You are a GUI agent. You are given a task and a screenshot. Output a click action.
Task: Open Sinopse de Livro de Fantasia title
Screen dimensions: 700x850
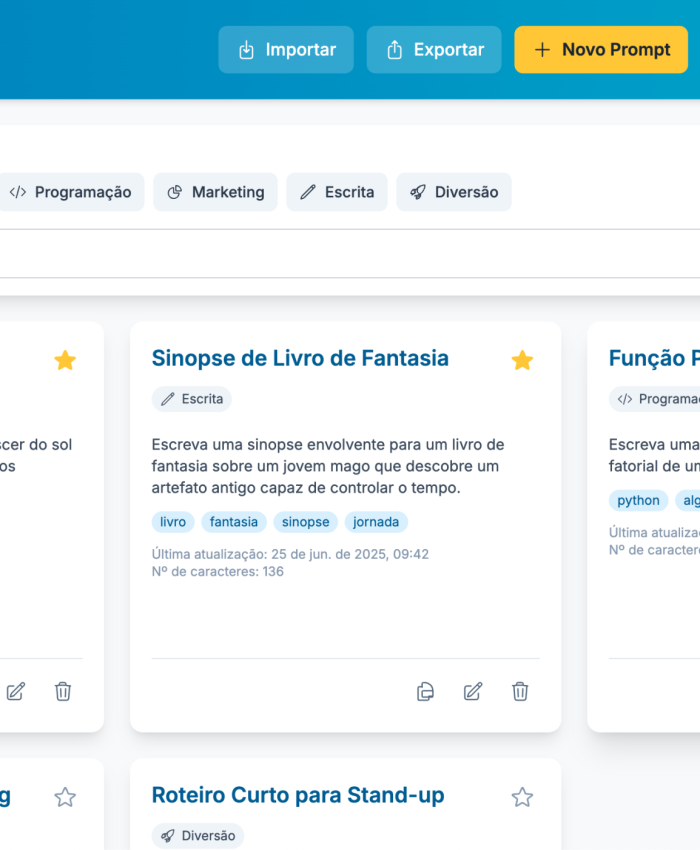pyautogui.click(x=300, y=358)
